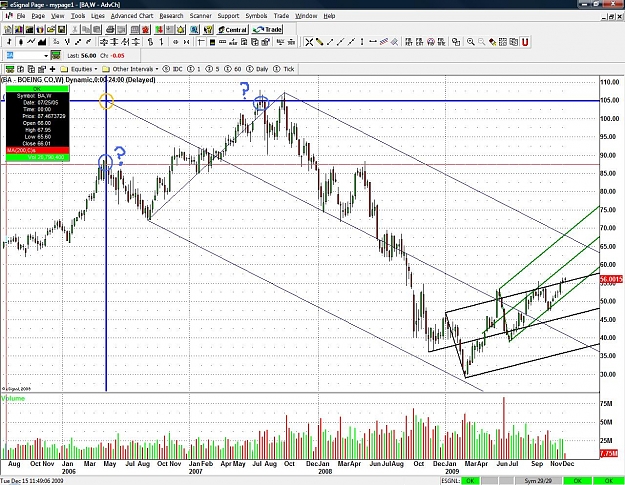The image size is (625, 485).
Task: Open the Lines menu
Action: tap(98, 16)
